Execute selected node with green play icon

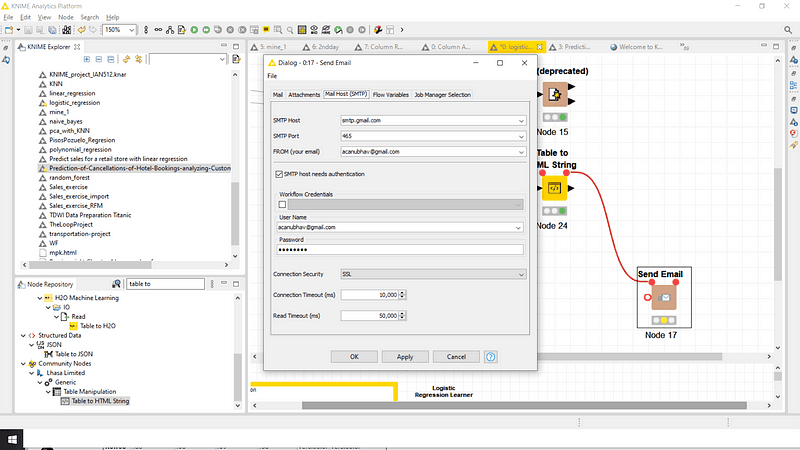(194, 30)
